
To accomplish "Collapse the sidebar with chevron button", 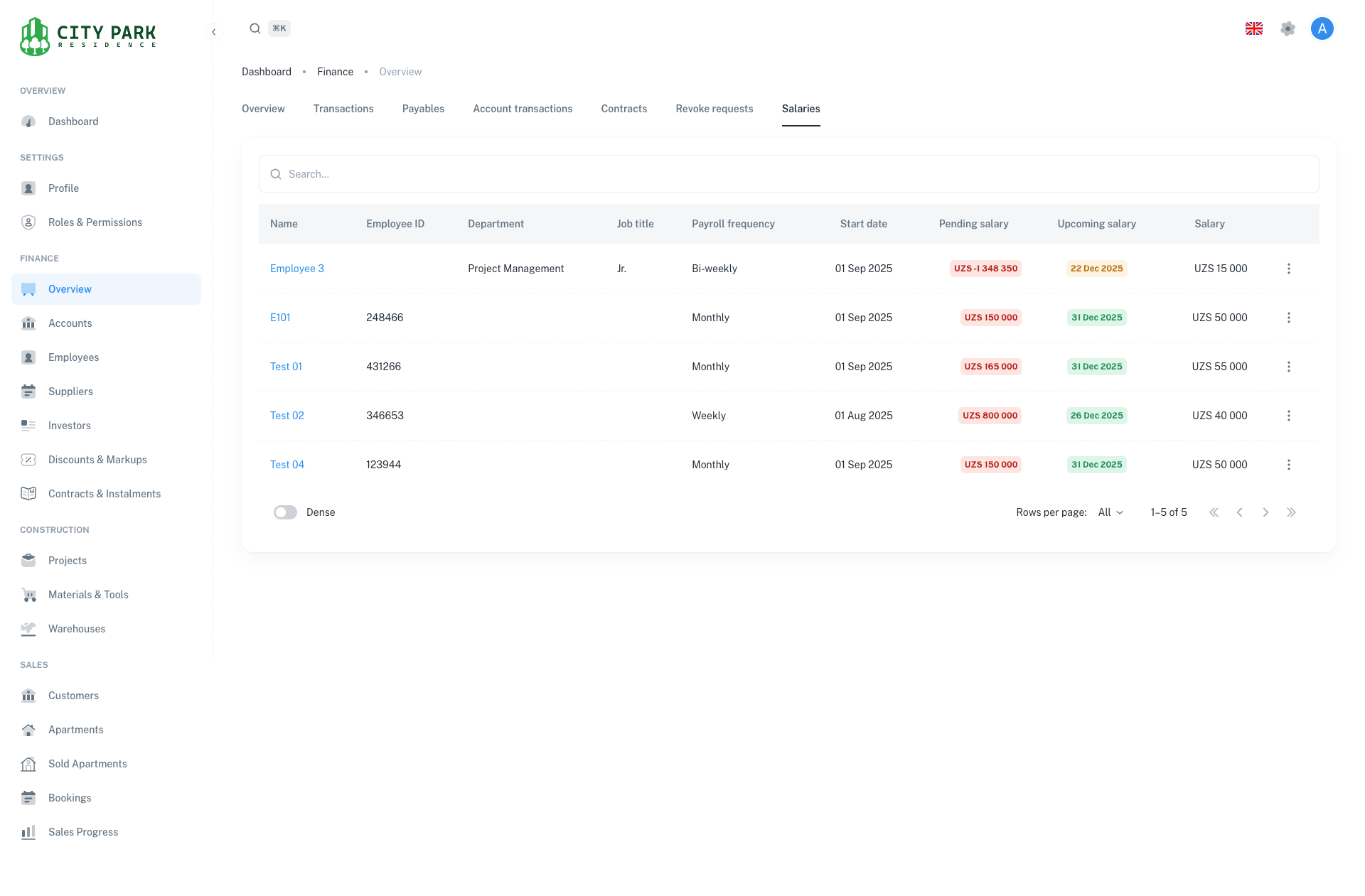I will [213, 32].
